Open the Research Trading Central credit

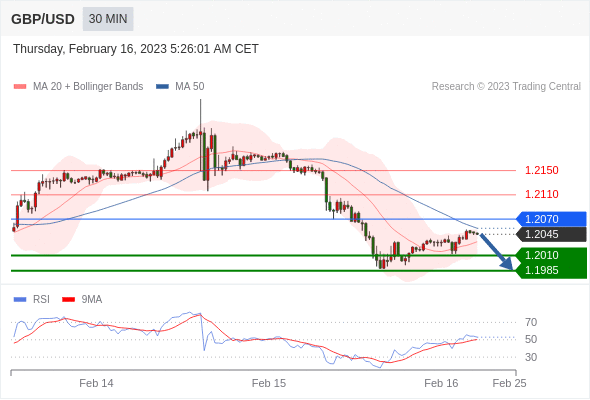coord(506,87)
